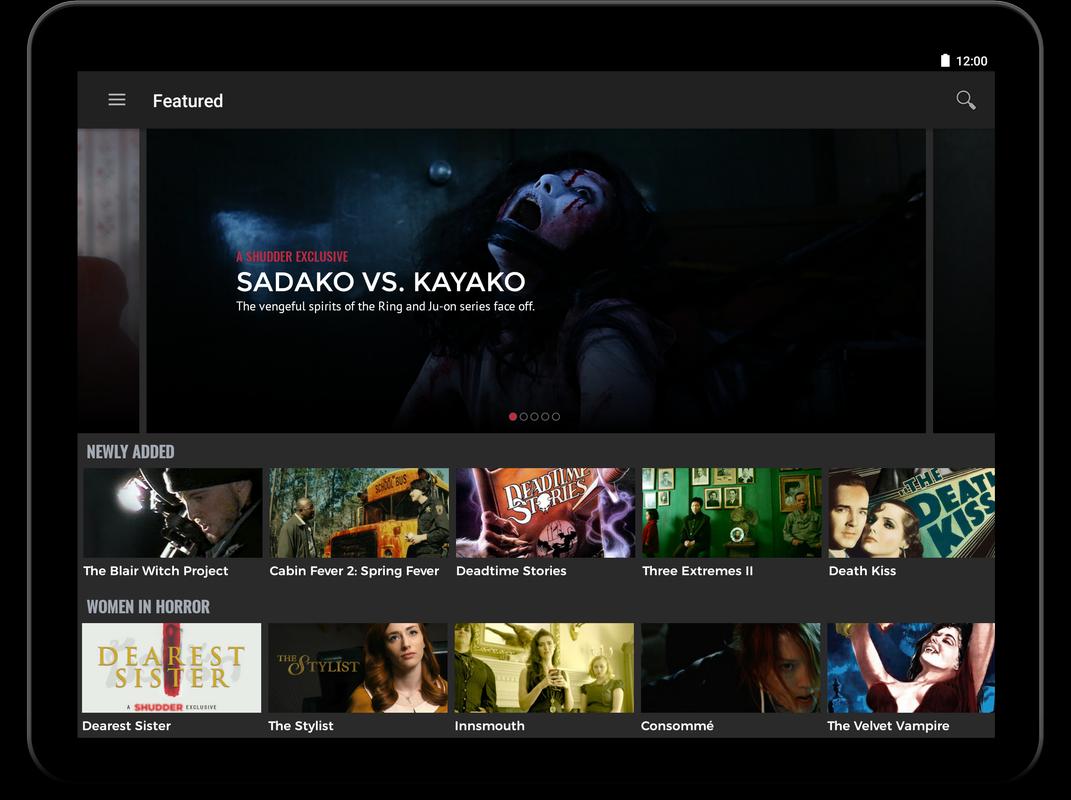Tap the battery icon in status bar

(945, 61)
